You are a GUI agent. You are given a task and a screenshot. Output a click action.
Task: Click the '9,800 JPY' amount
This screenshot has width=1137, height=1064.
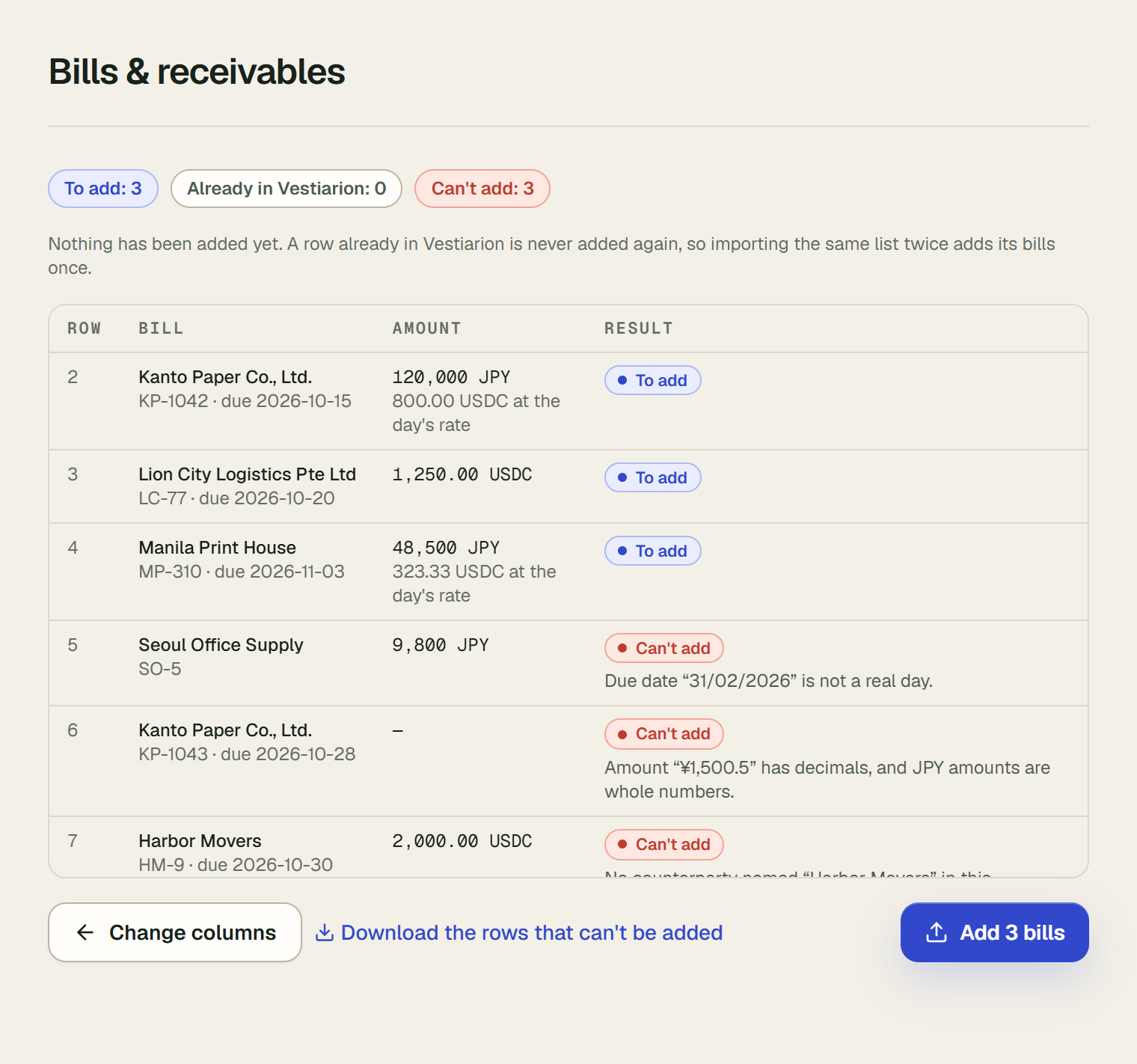[x=441, y=645]
